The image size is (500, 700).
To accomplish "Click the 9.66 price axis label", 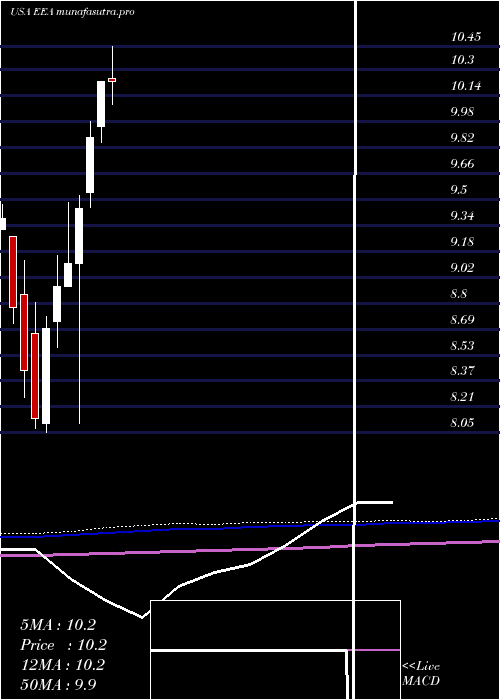I will click(x=462, y=164).
